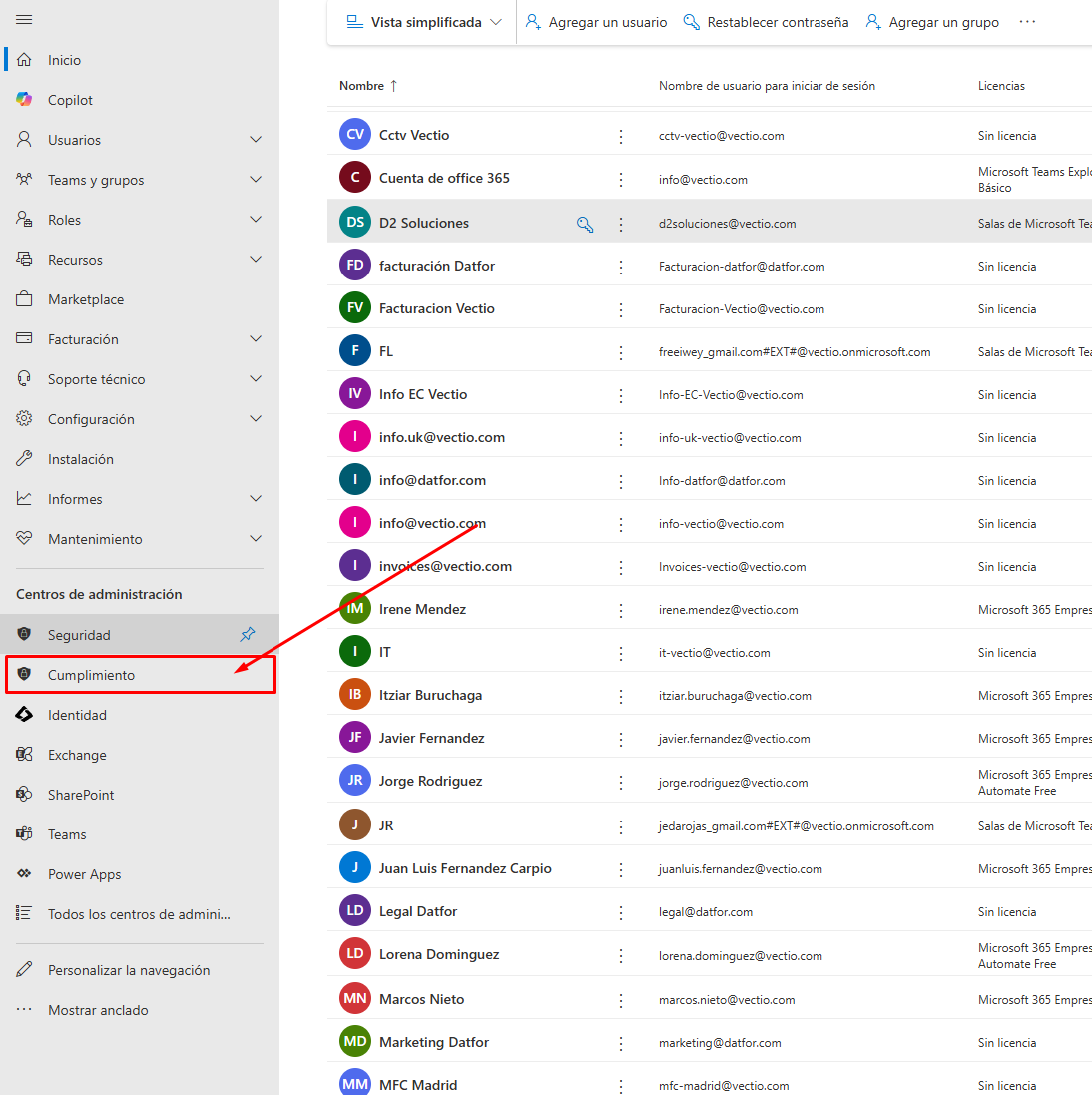Open more actions for Cctv Vectio
This screenshot has width=1092, height=1095.
pos(621,136)
